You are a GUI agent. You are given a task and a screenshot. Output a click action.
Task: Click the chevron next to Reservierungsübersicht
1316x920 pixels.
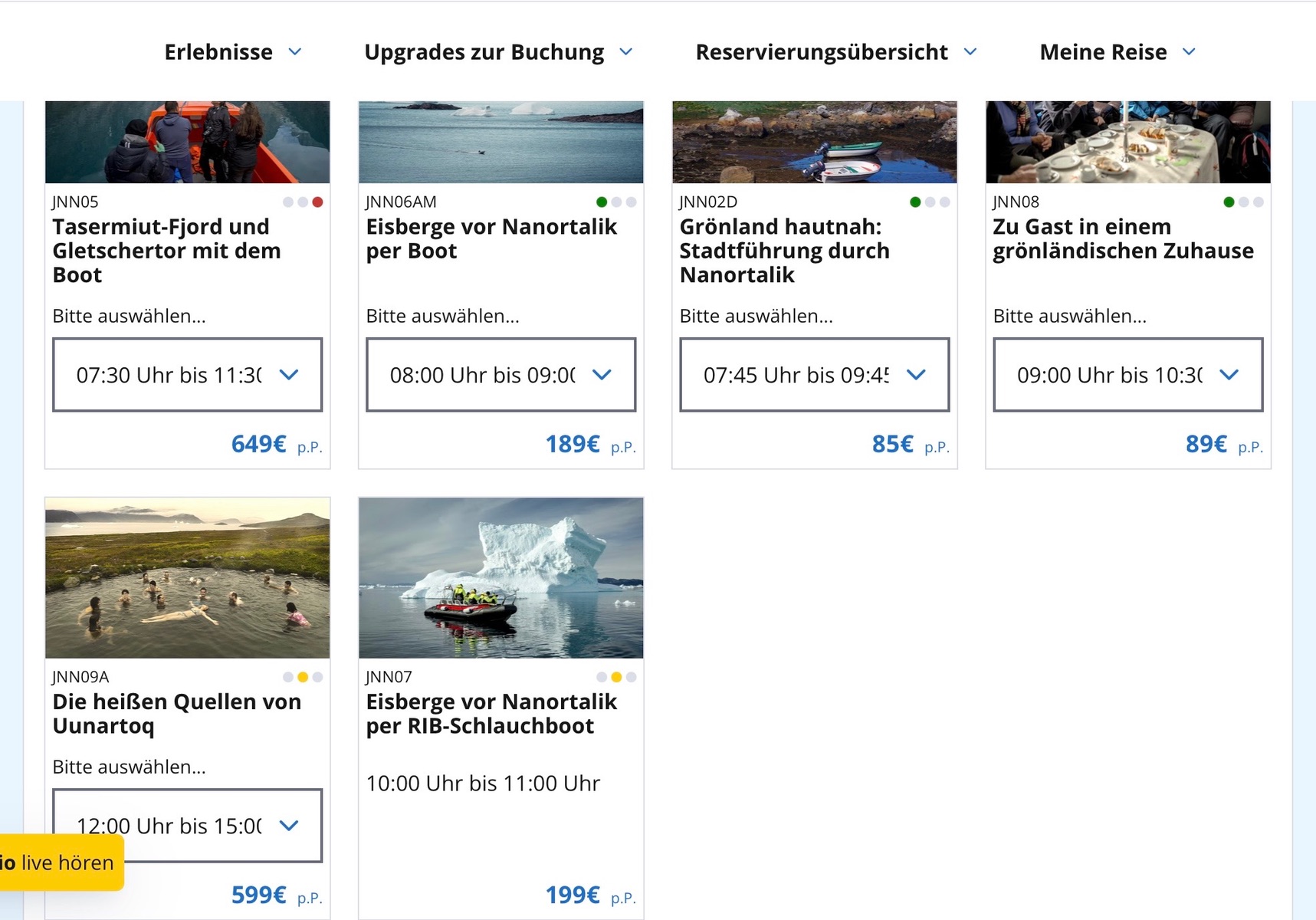(x=970, y=52)
